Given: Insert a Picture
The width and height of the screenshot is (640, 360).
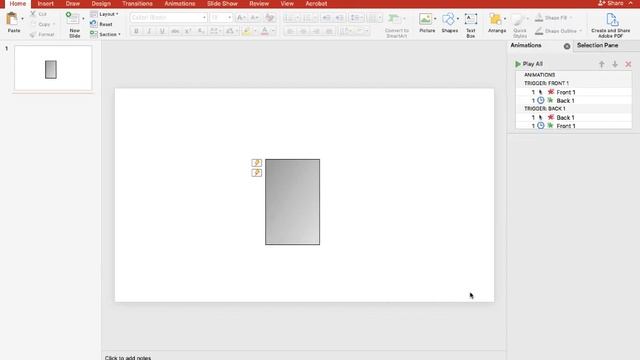Looking at the screenshot, I should coord(427,23).
